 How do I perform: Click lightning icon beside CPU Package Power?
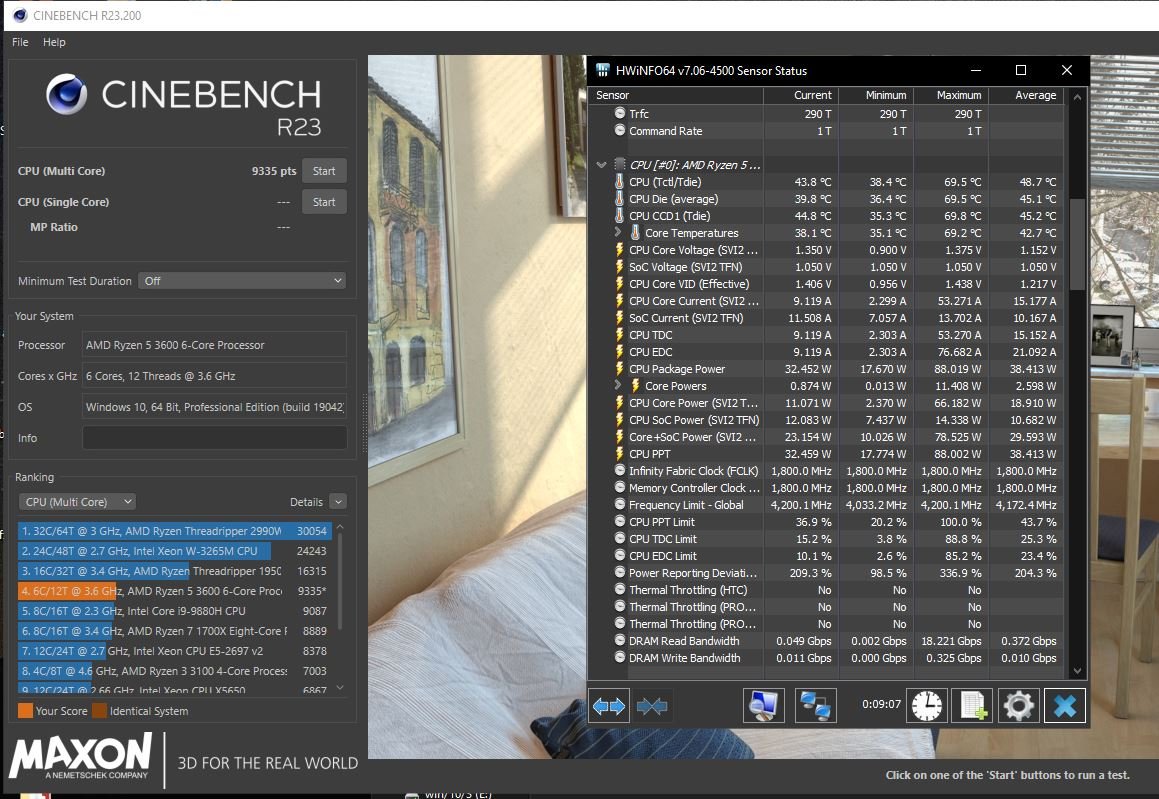619,369
